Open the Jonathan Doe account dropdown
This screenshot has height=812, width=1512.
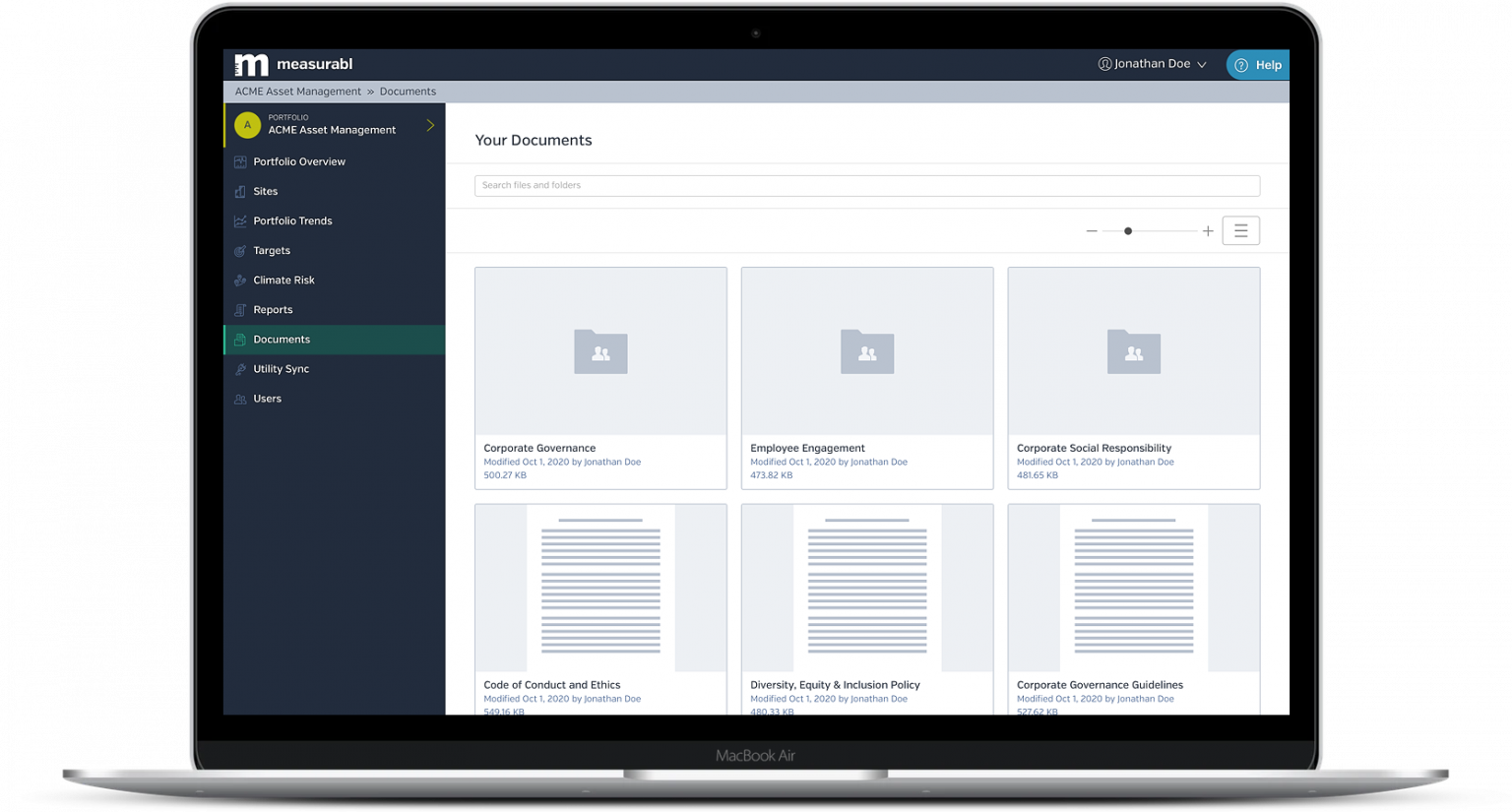click(x=1152, y=63)
